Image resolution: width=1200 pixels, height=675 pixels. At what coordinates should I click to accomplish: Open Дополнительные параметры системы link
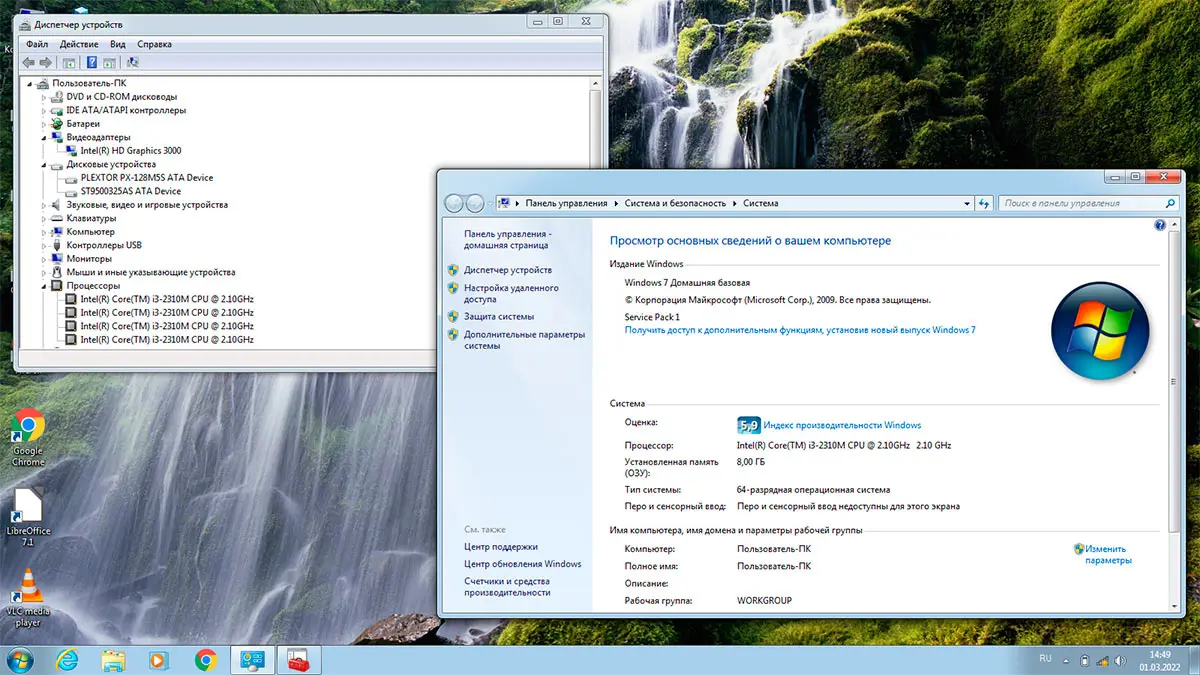pos(524,340)
